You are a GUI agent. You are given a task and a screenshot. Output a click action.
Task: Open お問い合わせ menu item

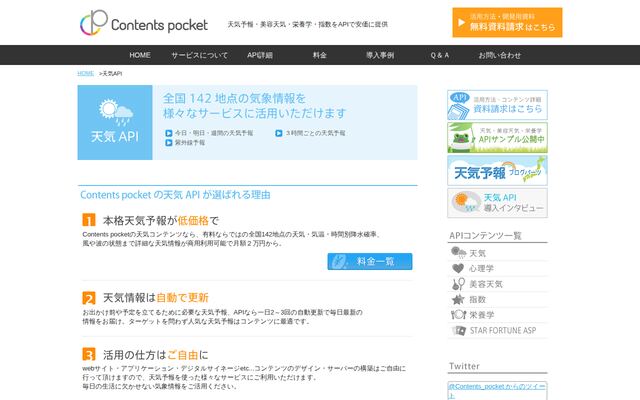click(x=500, y=55)
